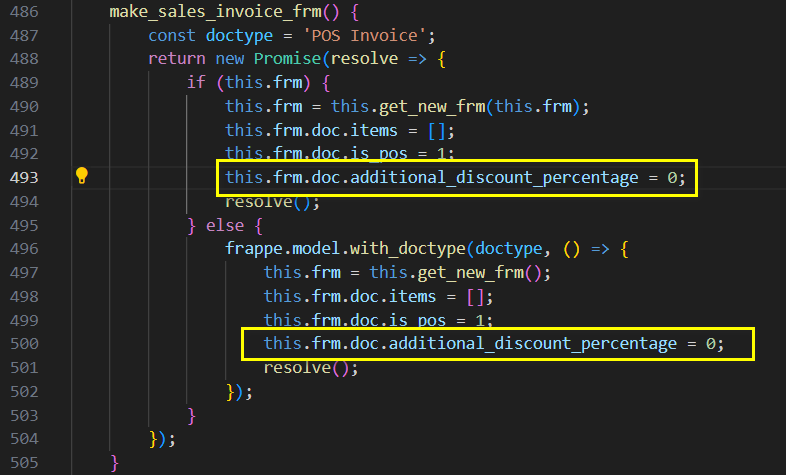Click the lightbulb code action icon

tap(82, 176)
